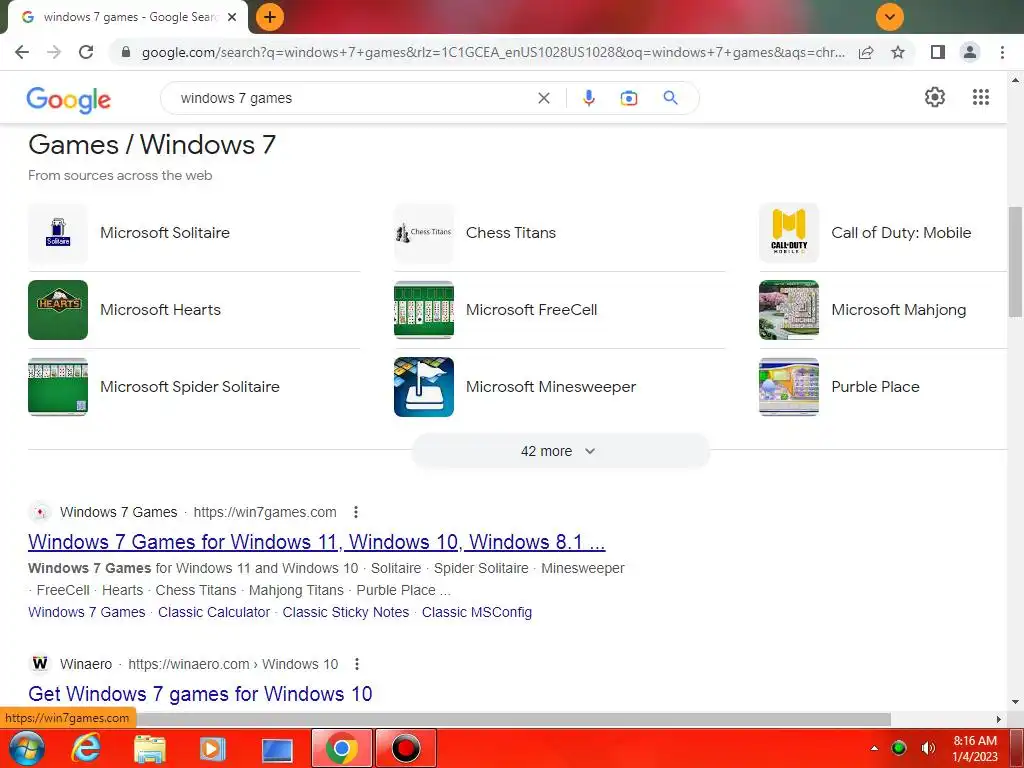Screen dimensions: 1024x768
Task: Open Get Windows 7 games for Windows 10
Action: (x=200, y=694)
